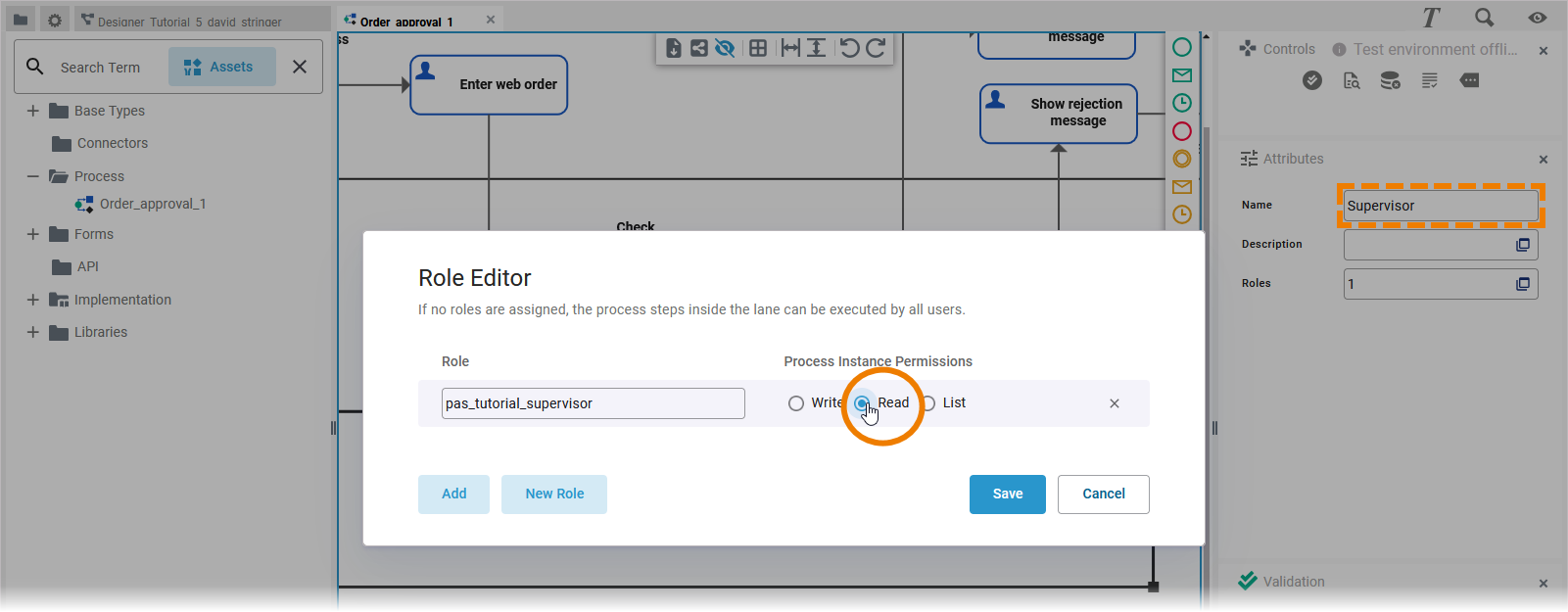This screenshot has width=1568, height=612.
Task: Click the undo arrow in canvas toolbar
Action: [849, 48]
